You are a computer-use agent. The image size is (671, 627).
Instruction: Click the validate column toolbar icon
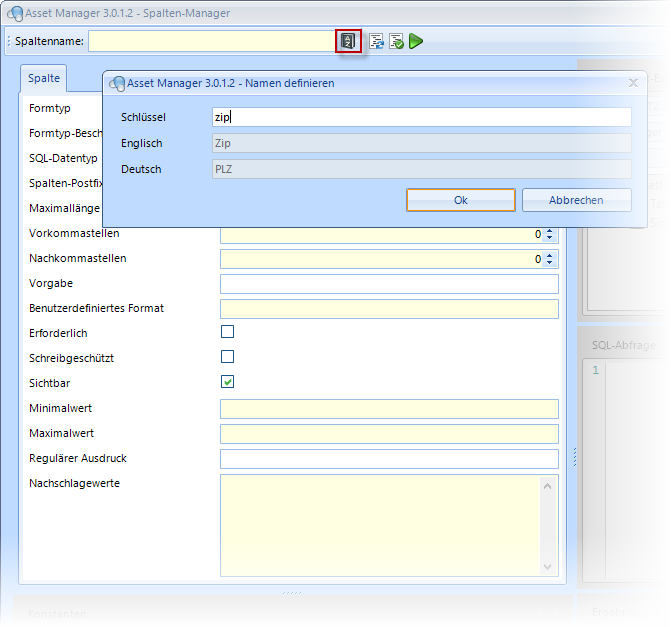click(x=396, y=42)
